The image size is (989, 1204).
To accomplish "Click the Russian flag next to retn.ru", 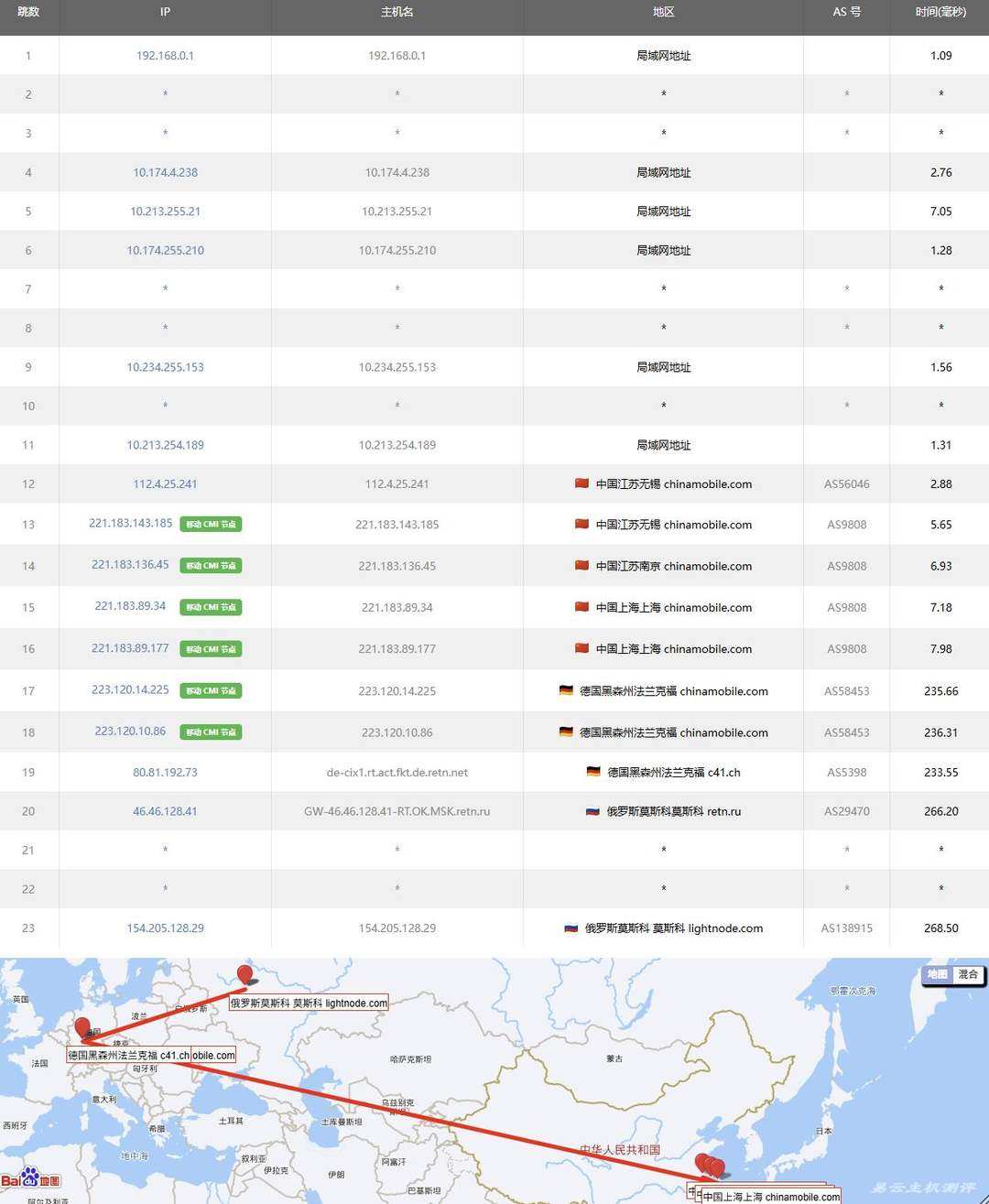I will (x=592, y=811).
